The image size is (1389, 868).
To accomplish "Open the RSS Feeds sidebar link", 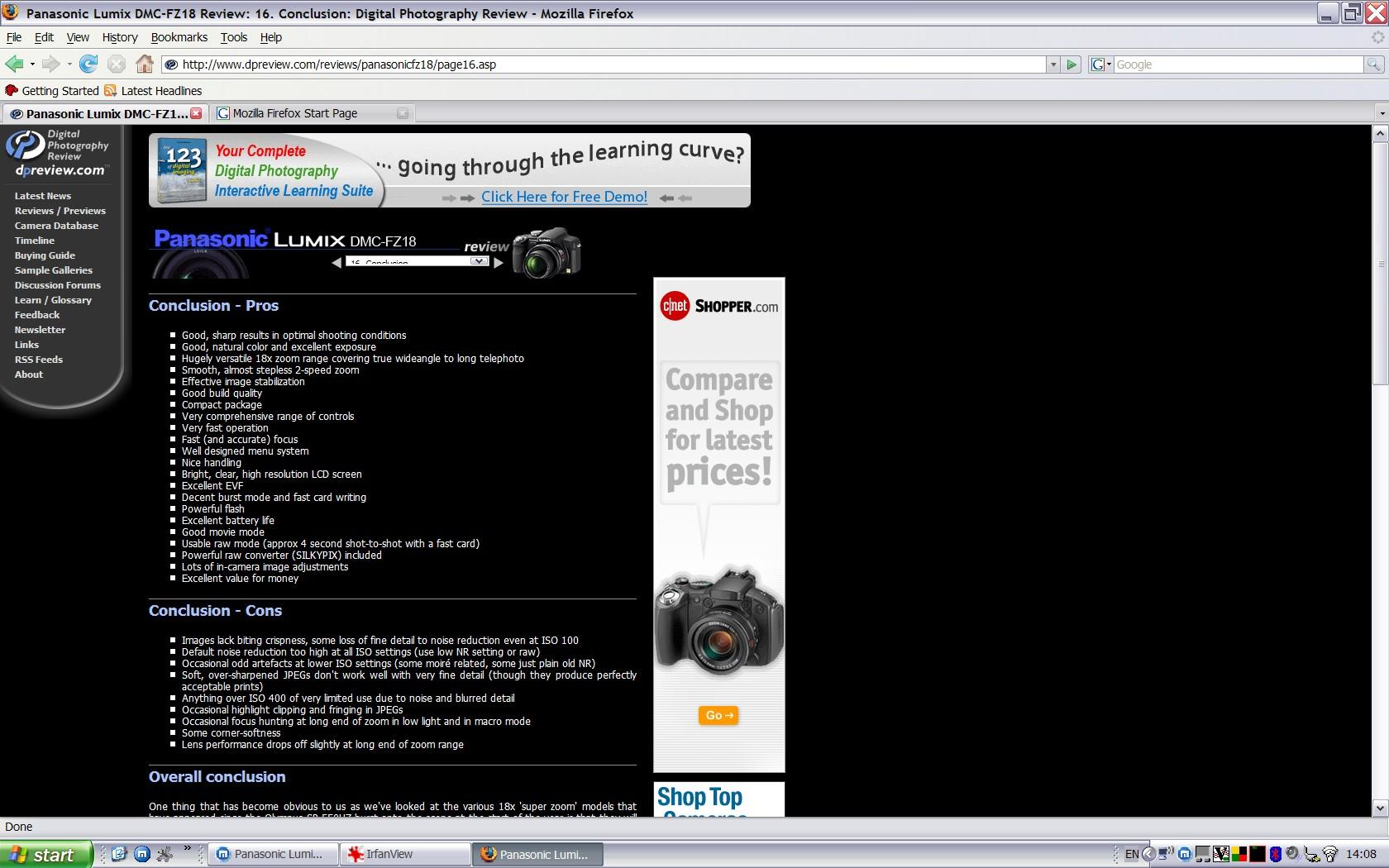I will 39,360.
